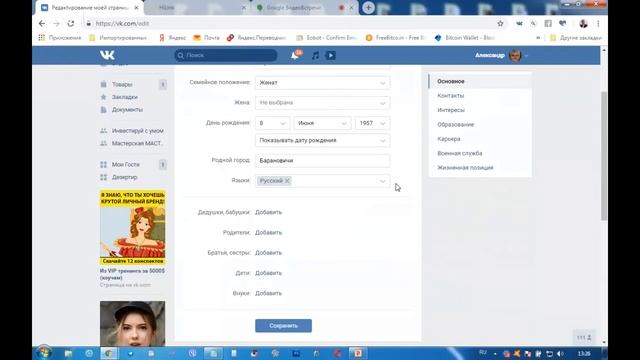Go back using the browser back arrow

pos(42,24)
